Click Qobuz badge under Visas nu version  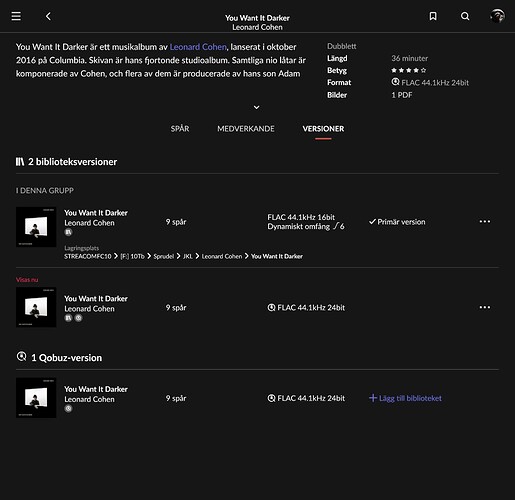coord(78,318)
